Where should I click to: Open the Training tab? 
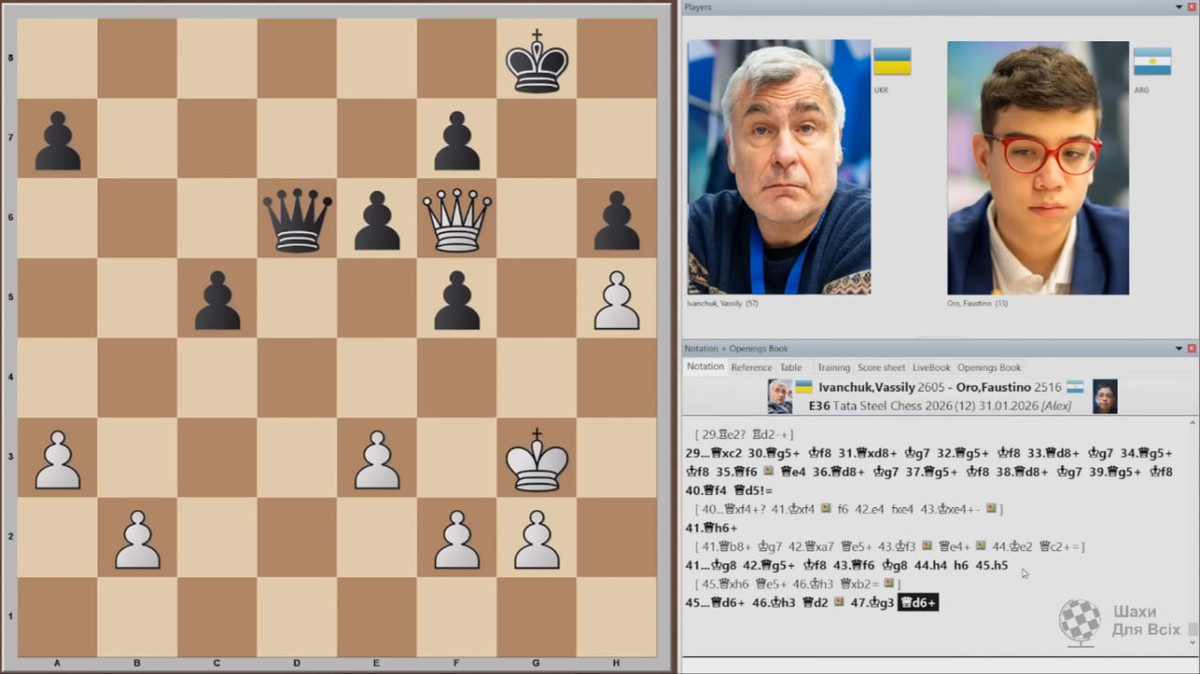(833, 367)
